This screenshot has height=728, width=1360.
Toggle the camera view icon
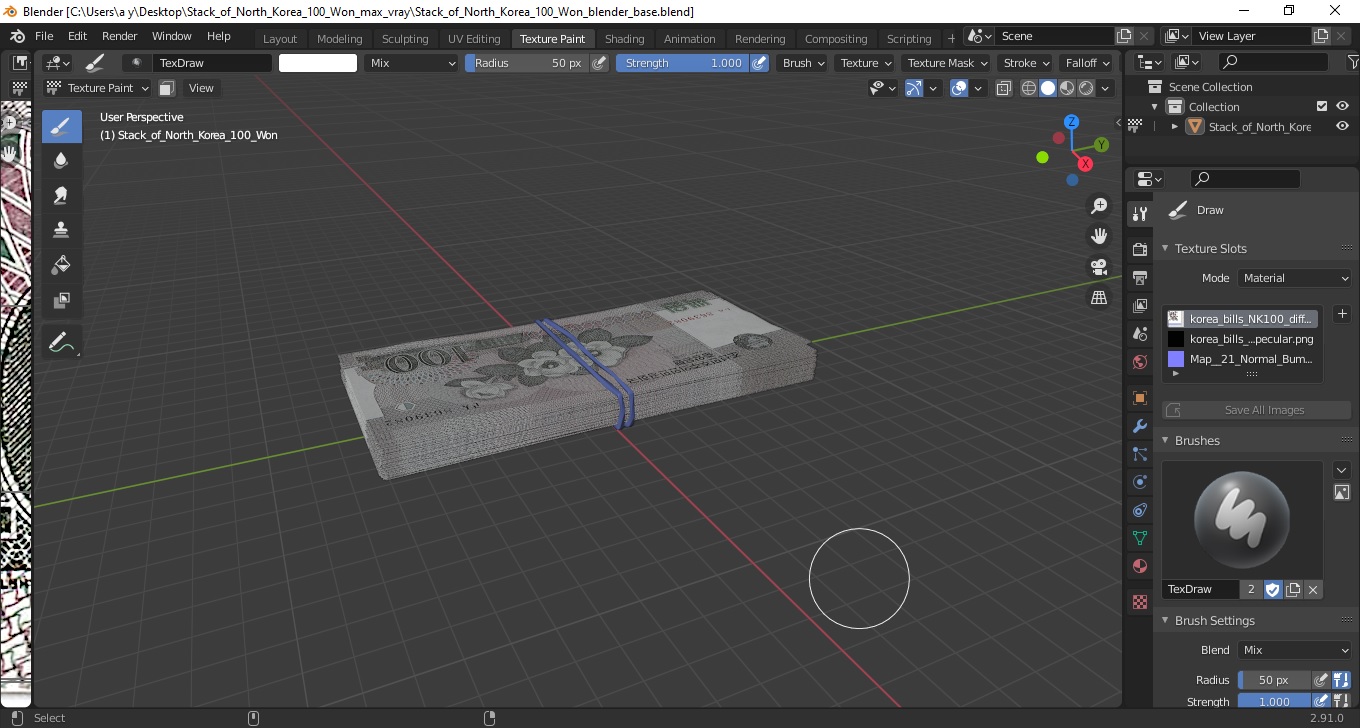coord(1099,267)
